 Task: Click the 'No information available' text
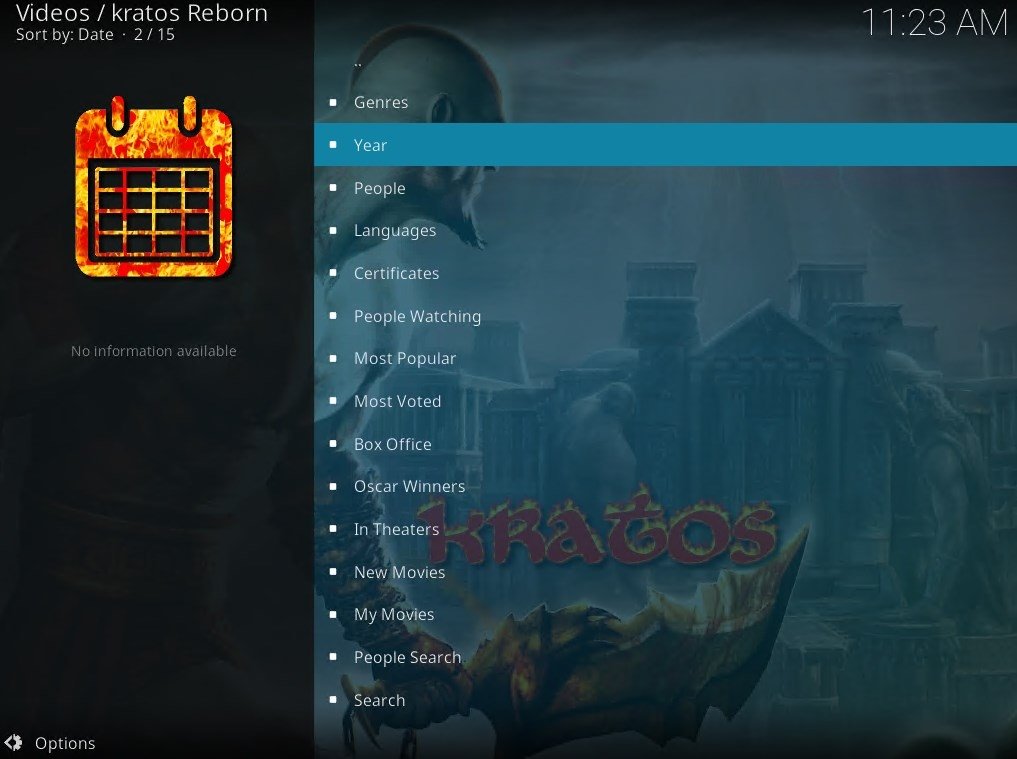point(154,351)
